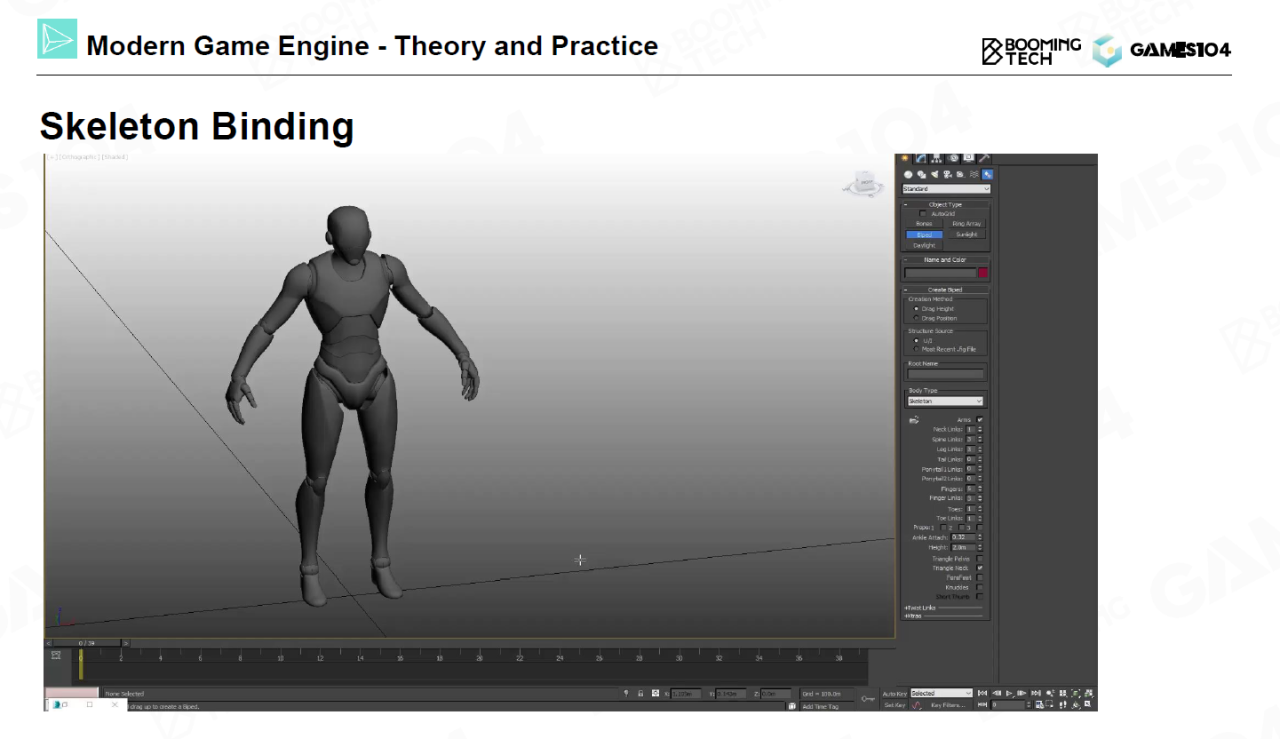Screen dimensions: 1280x739
Task: Click the Sunlight object type button
Action: [x=966, y=234]
